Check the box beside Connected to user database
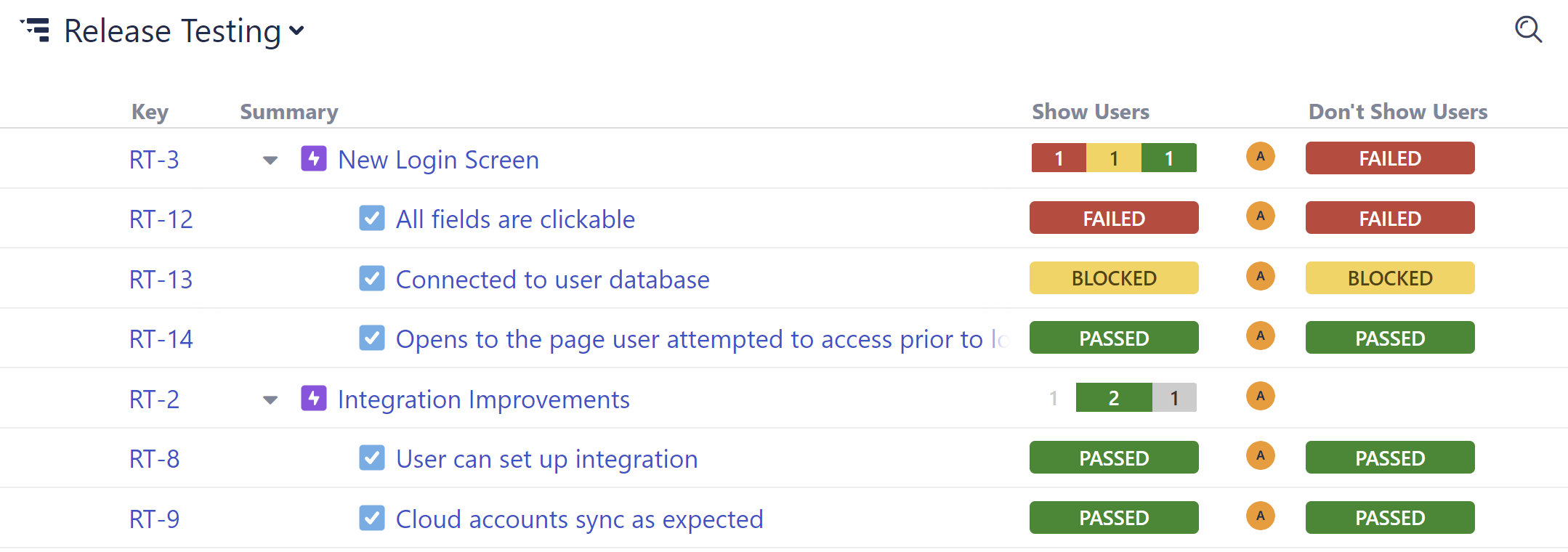 point(371,278)
